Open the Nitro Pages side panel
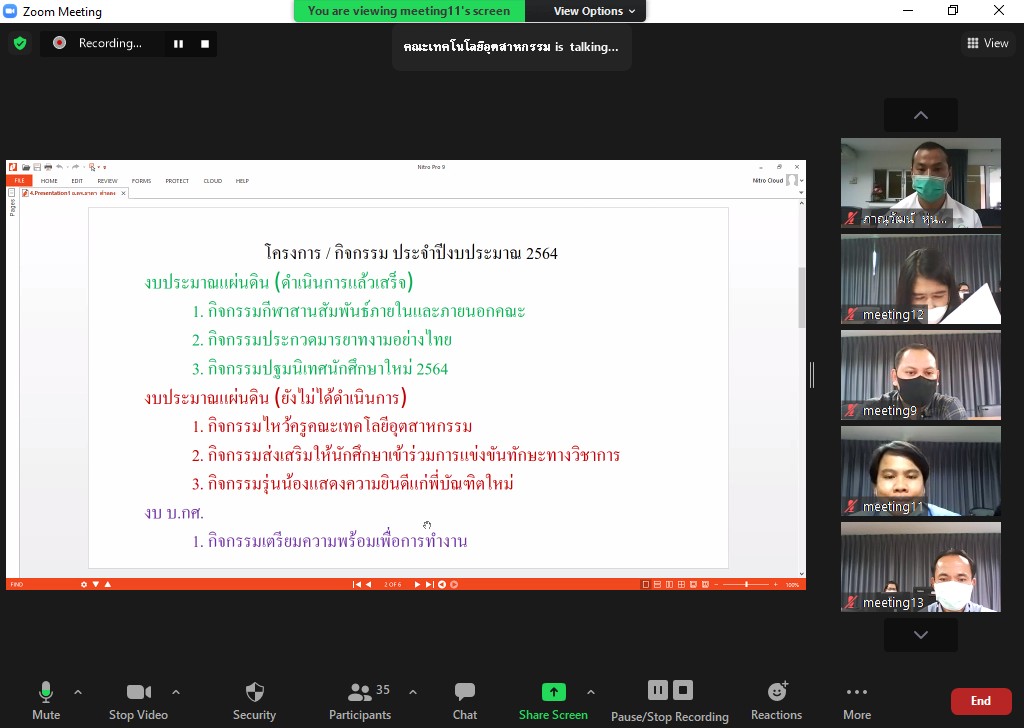The height and width of the screenshot is (728, 1024). (x=12, y=204)
